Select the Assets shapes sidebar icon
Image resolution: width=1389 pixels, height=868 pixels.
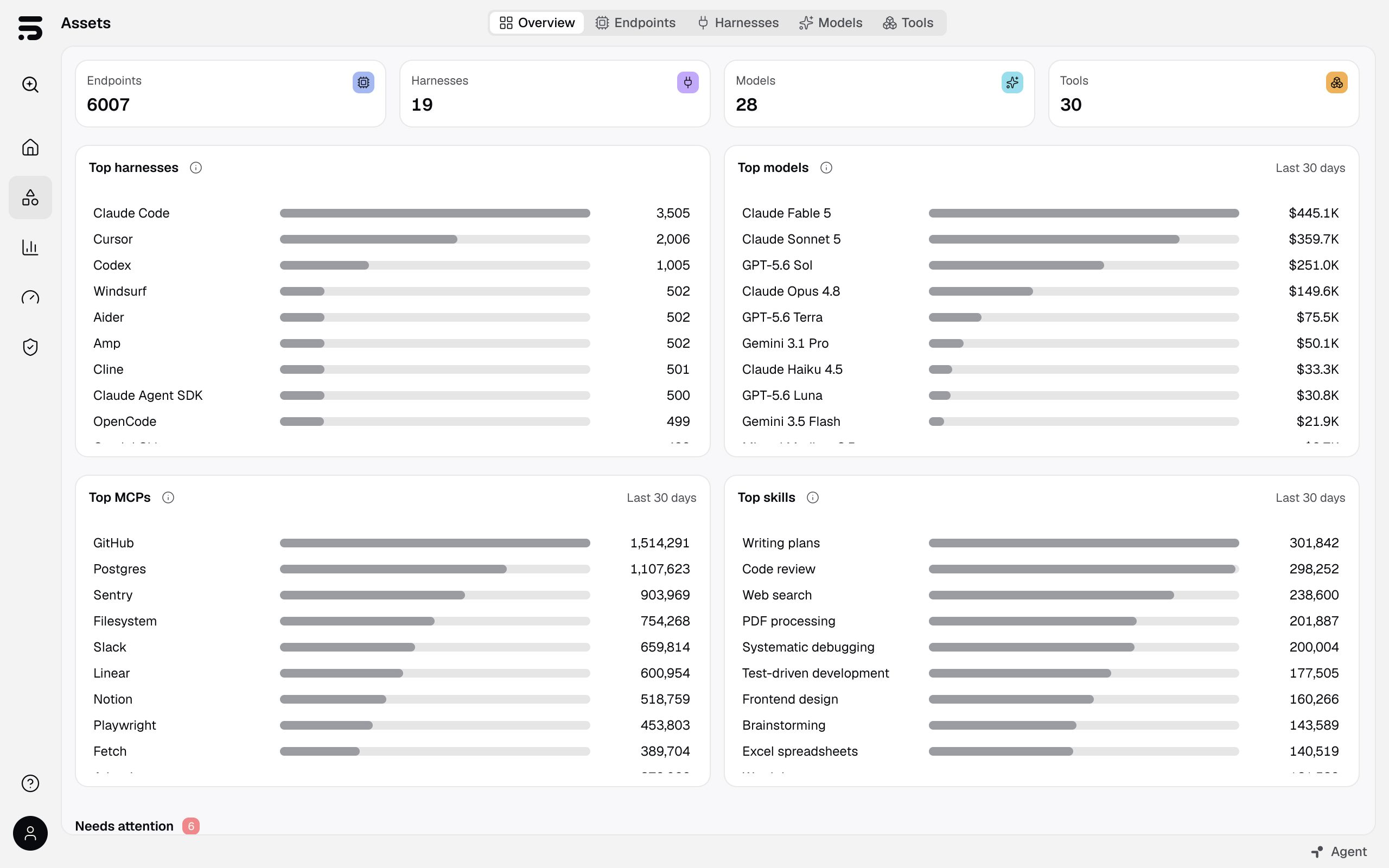(30, 197)
